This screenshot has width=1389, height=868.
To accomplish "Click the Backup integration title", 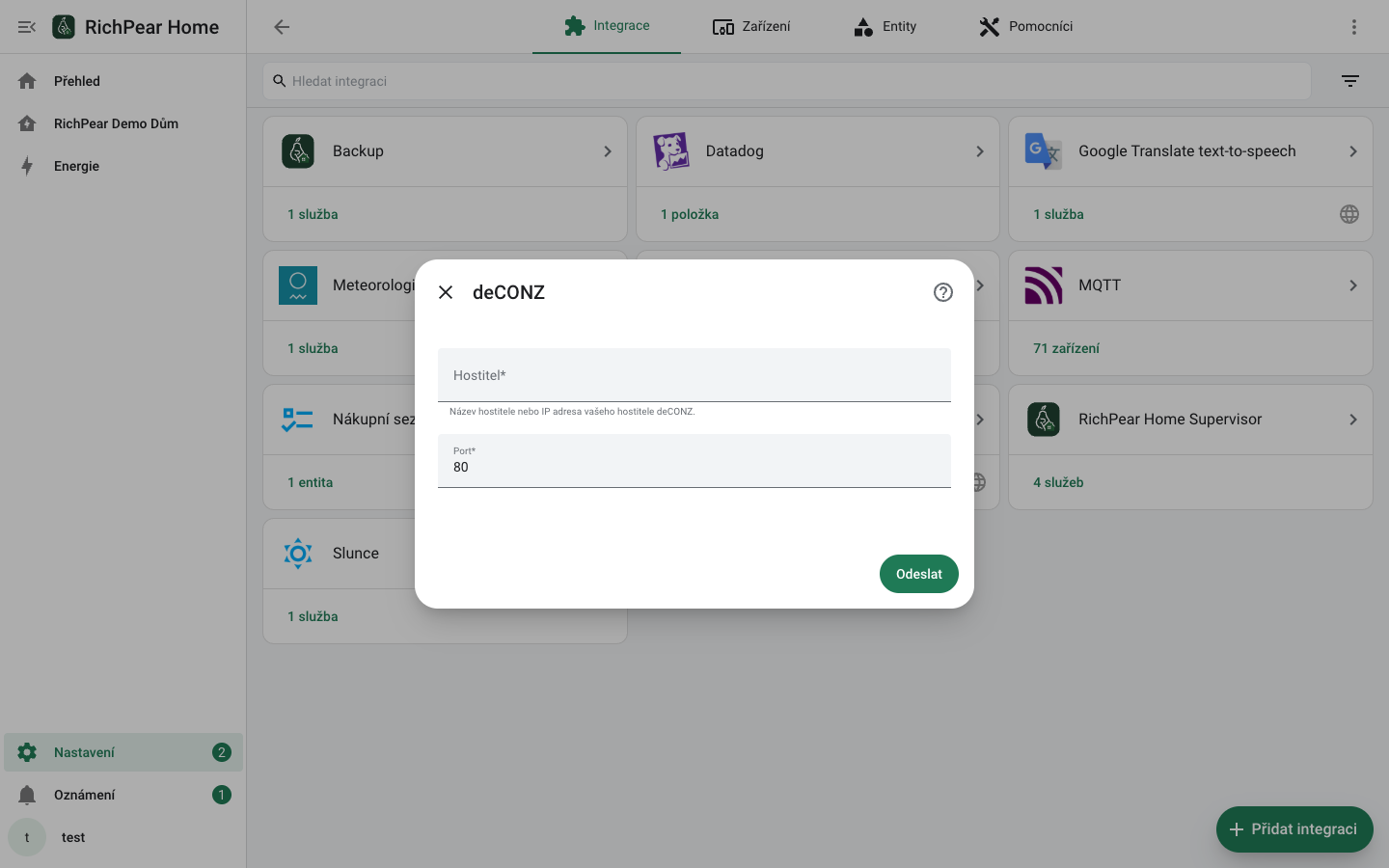I will [x=358, y=151].
